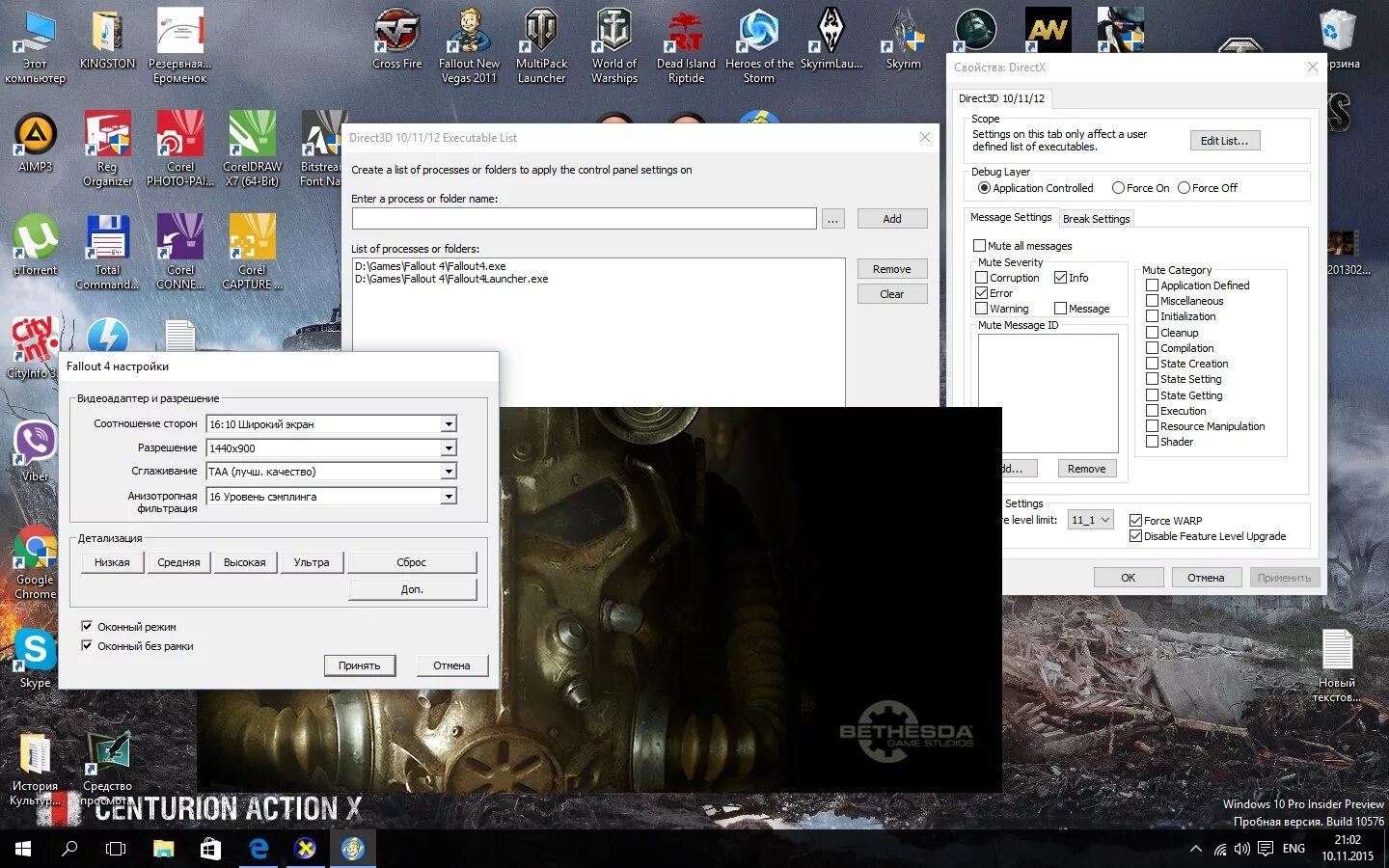Click 'Edit List...' button
The height and width of the screenshot is (868, 1389).
coord(1224,141)
